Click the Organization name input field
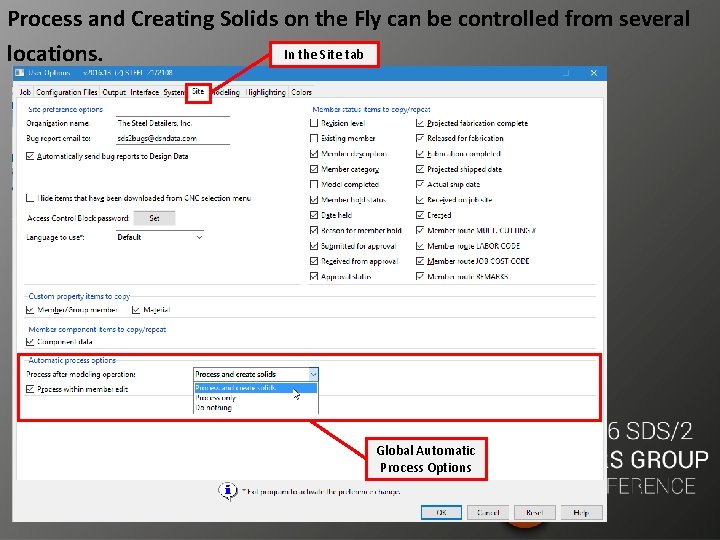The image size is (720, 540). click(173, 123)
